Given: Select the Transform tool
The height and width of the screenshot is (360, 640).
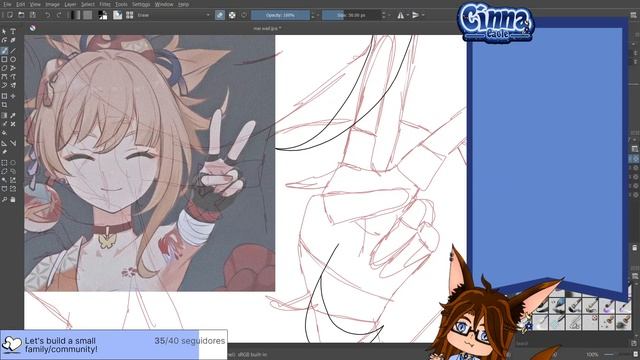Looking at the screenshot, I should [4, 96].
